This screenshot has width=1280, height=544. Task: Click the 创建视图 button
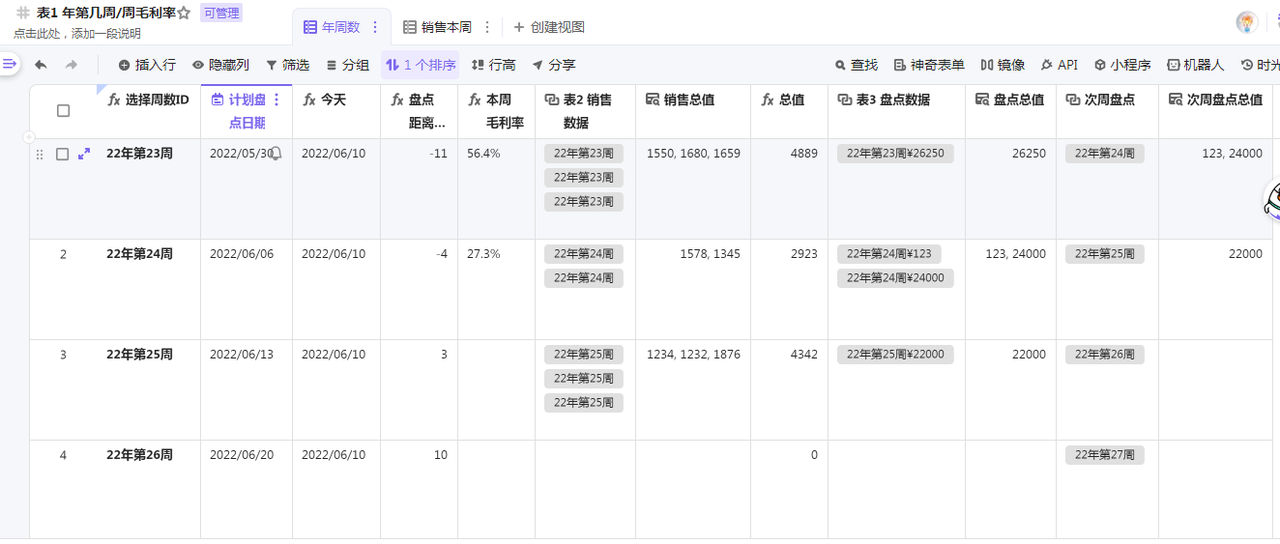point(549,27)
